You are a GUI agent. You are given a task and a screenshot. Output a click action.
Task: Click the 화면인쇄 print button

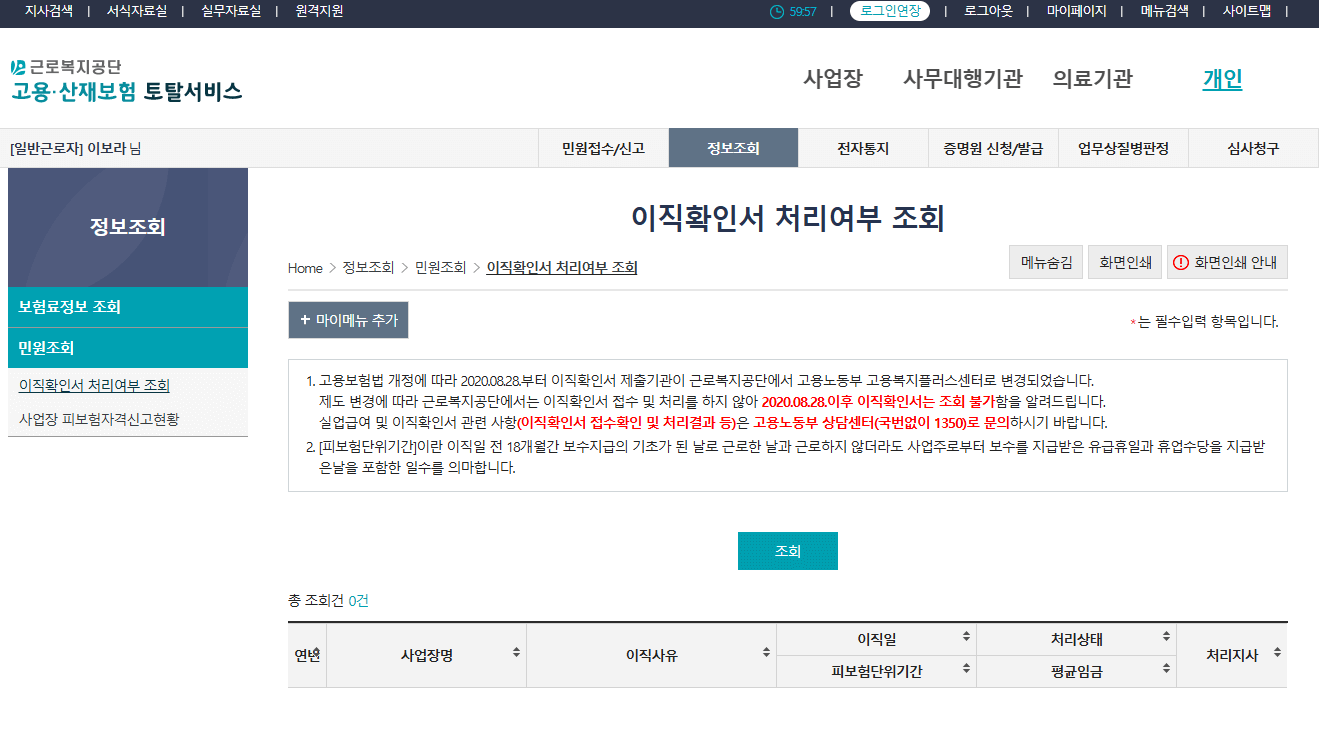tap(1124, 261)
